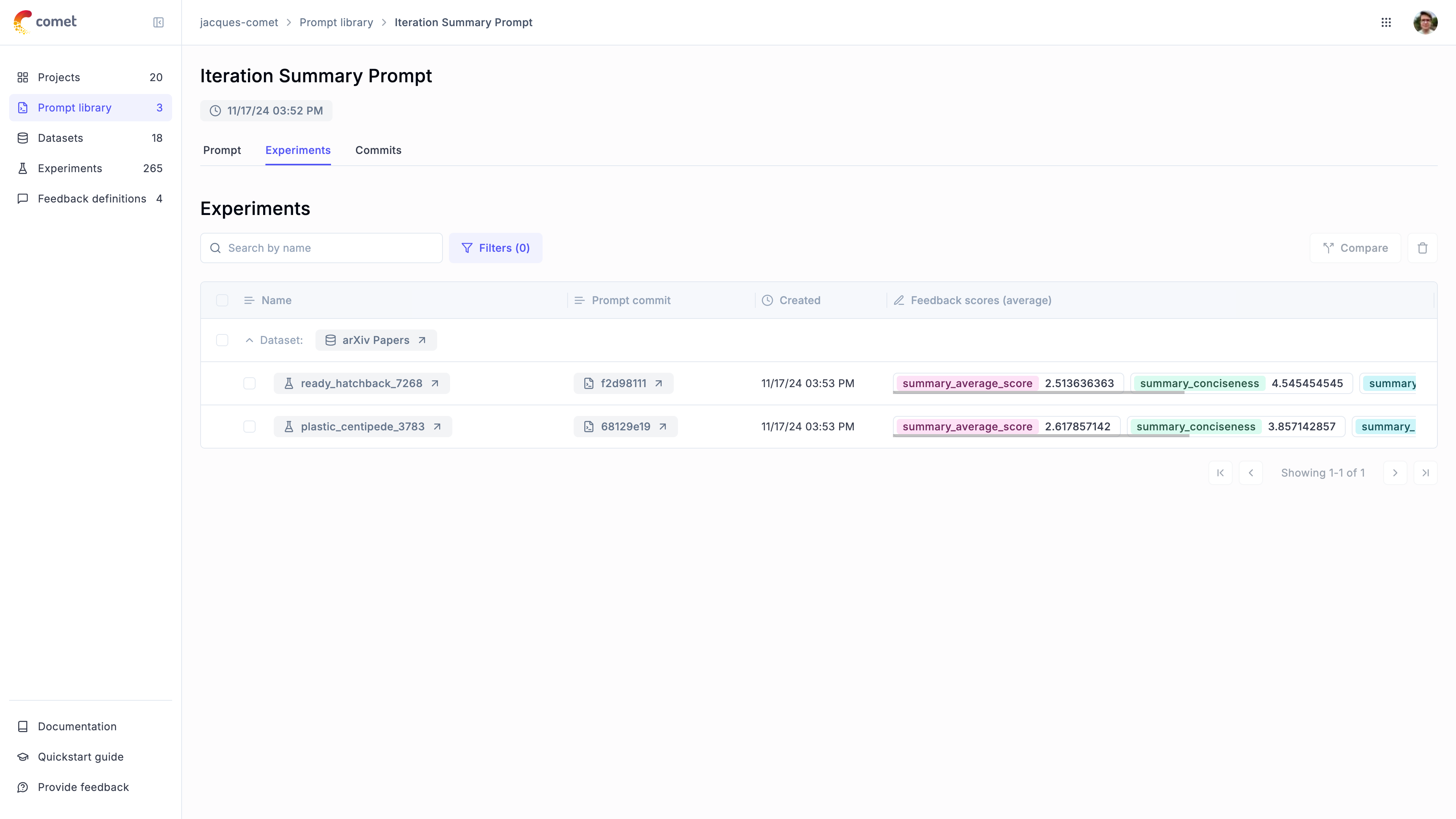Toggle the select-all header checkbox
The image size is (1456, 819).
click(222, 300)
